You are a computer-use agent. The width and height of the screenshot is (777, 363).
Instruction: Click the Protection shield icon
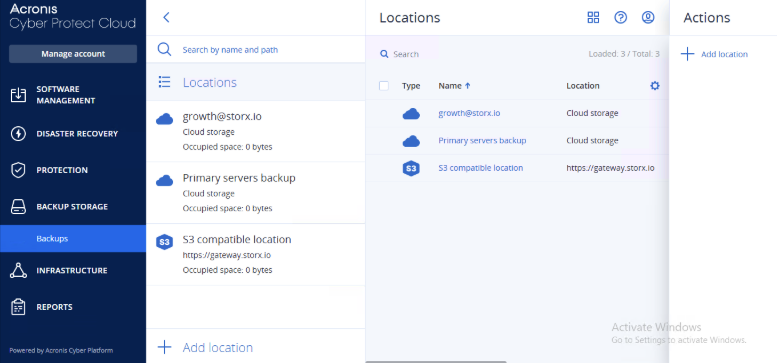click(18, 170)
